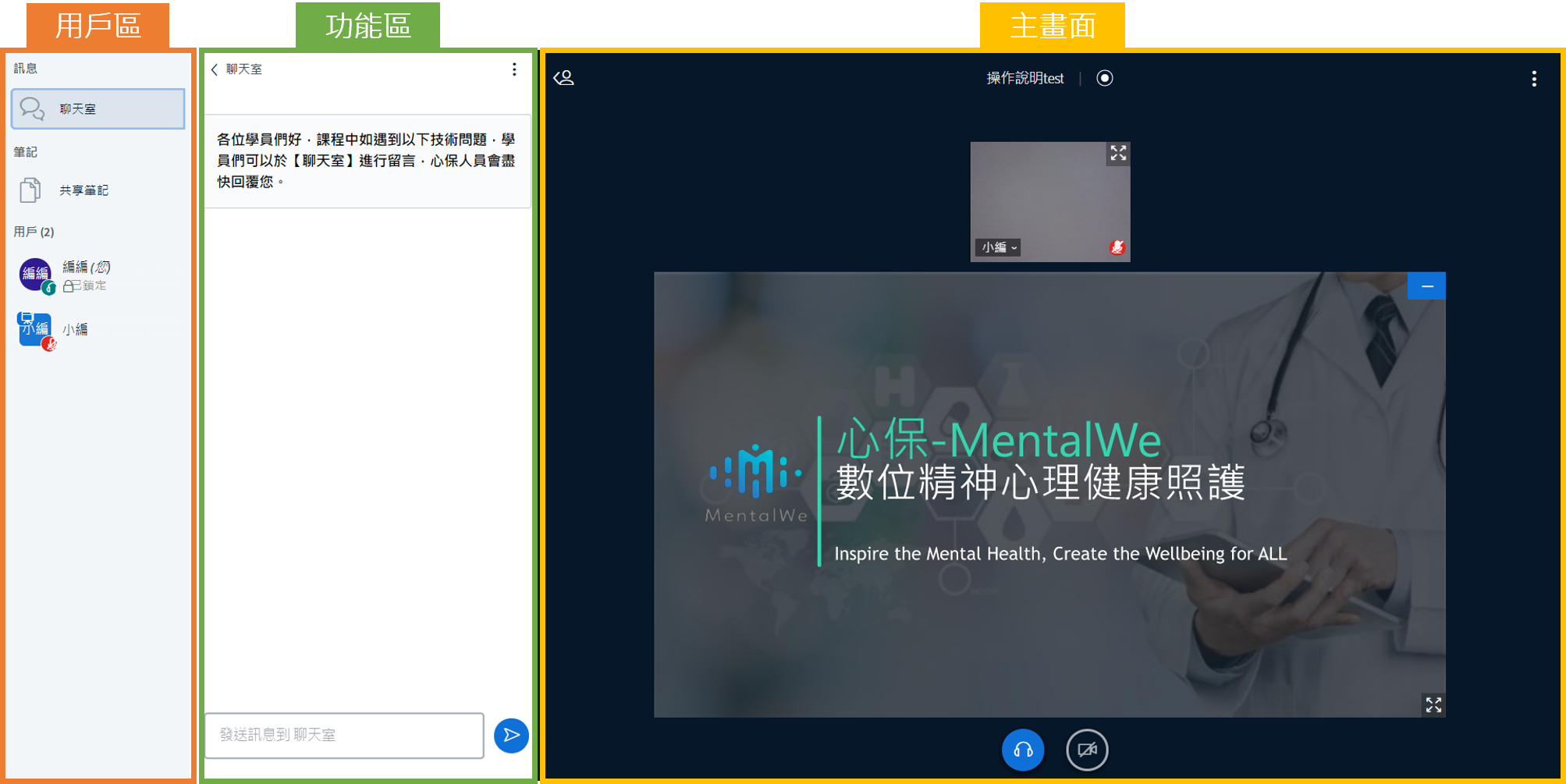Click the 共享筆記 document icon
Screen dimensions: 1566x784
click(30, 190)
